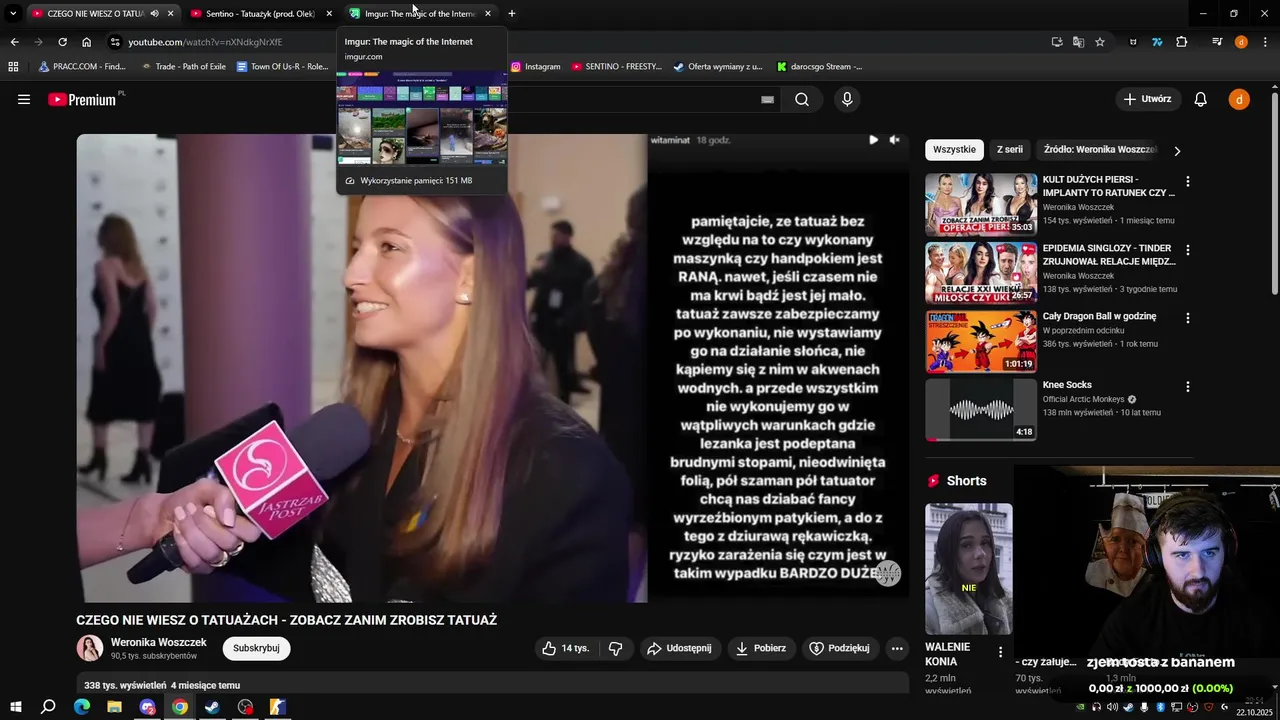The width and height of the screenshot is (1280, 720).
Task: Open the Weronika Woszczek channel avatar
Action: [x=90, y=648]
